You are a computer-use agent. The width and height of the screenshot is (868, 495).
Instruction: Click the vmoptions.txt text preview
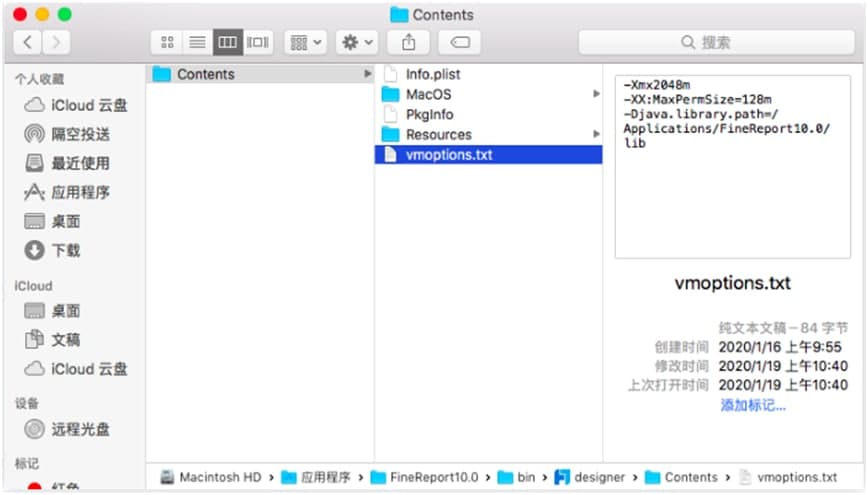coord(732,167)
